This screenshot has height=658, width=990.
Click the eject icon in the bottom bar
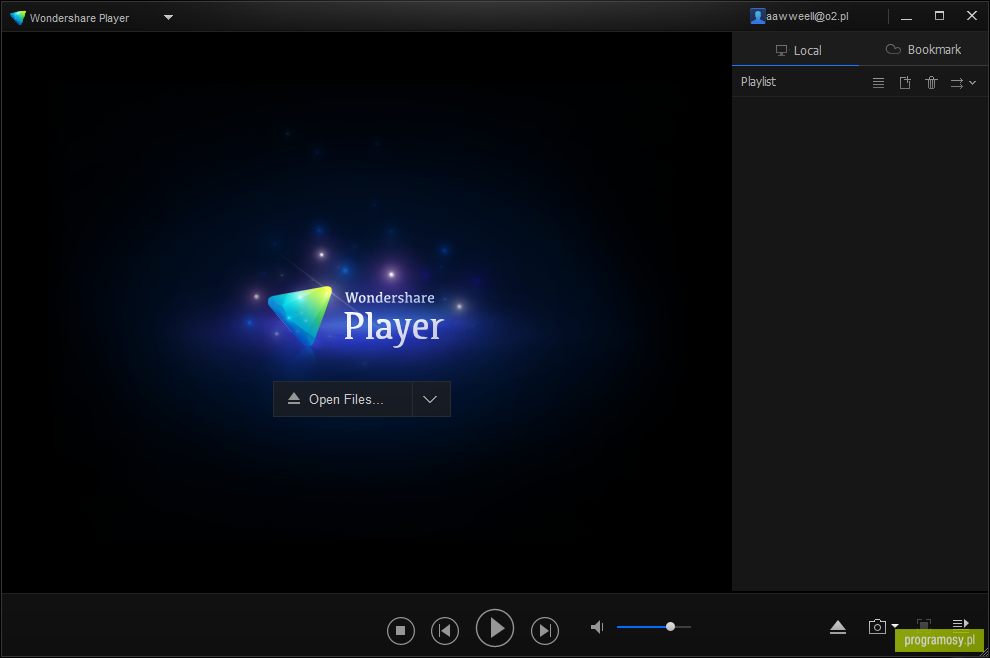pyautogui.click(x=838, y=627)
